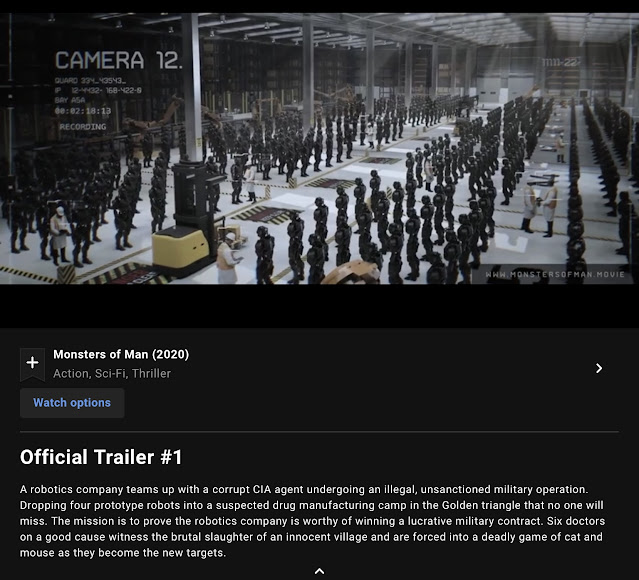Click the CAMERA 12. overlay text

pyautogui.click(x=119, y=60)
